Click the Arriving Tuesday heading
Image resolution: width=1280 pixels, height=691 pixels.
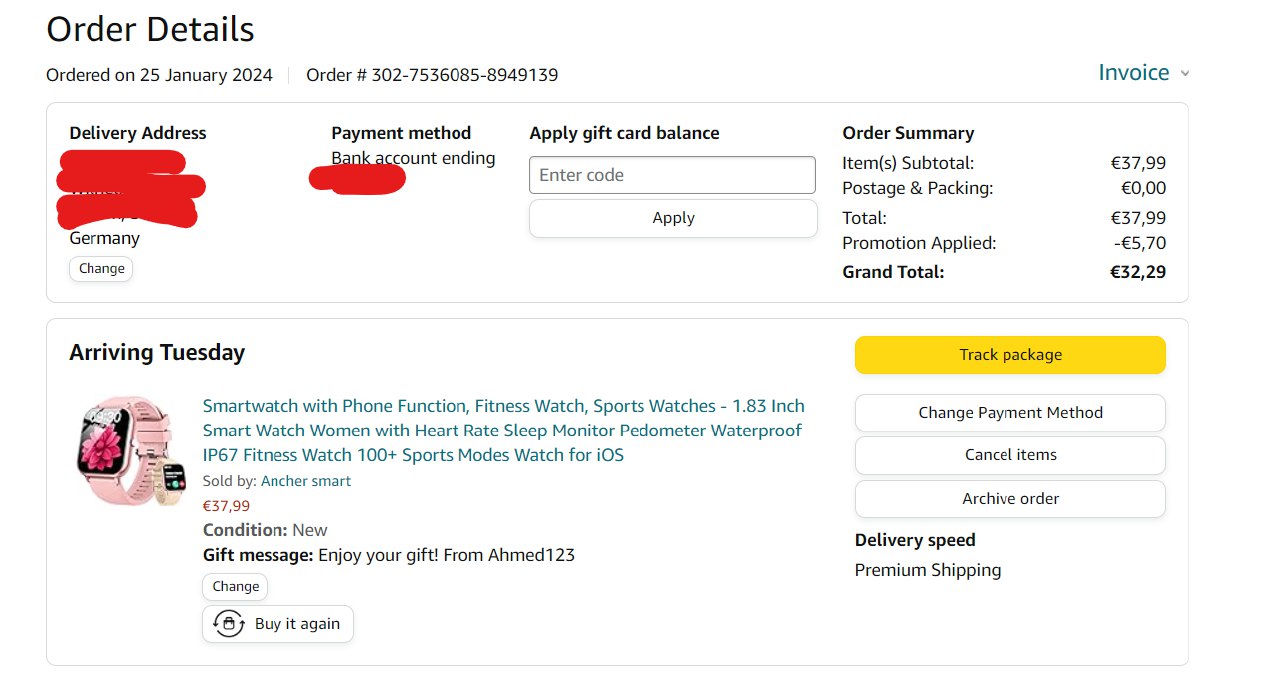pos(157,353)
